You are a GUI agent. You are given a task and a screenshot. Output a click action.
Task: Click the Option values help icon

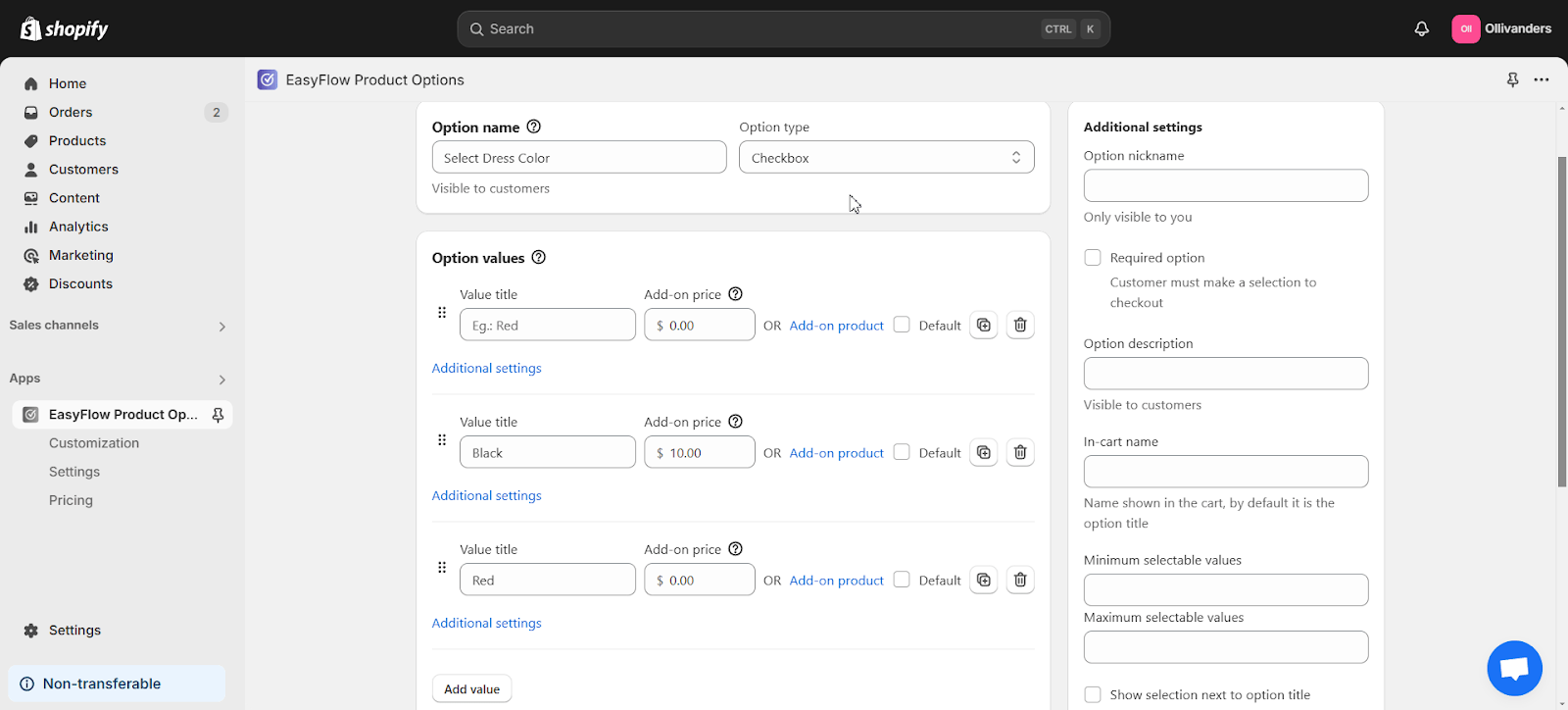pyautogui.click(x=539, y=257)
